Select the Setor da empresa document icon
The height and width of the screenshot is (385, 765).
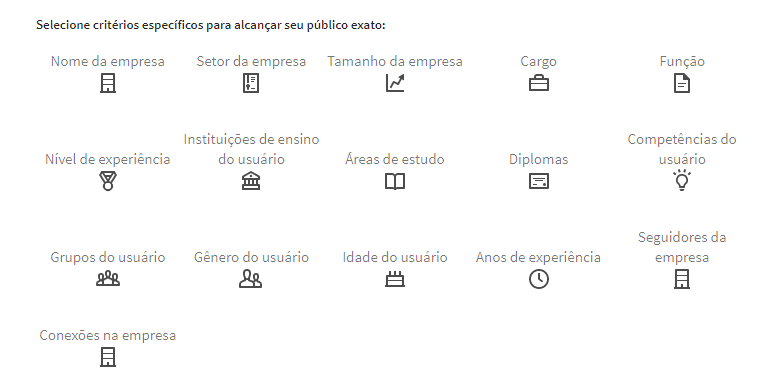[x=251, y=83]
